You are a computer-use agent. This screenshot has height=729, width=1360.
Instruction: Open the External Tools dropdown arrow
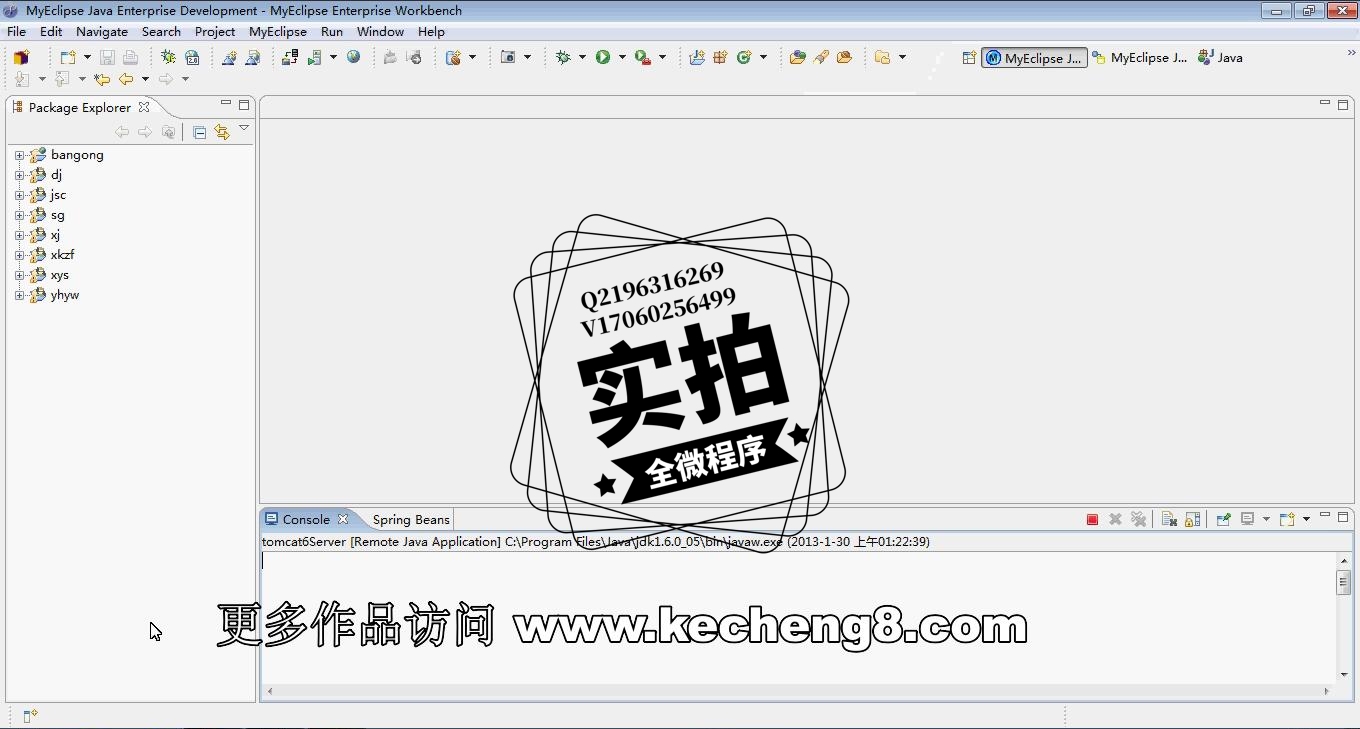pyautogui.click(x=662, y=57)
